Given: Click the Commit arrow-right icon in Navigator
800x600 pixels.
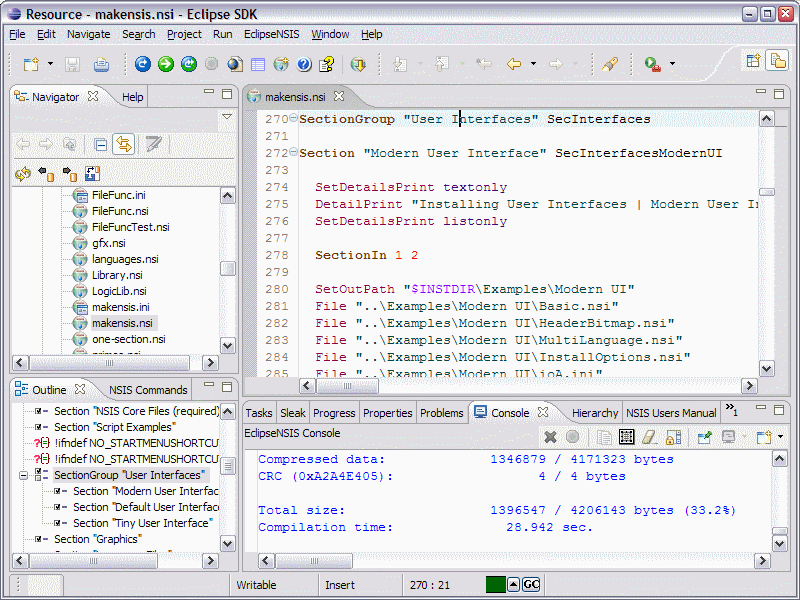Looking at the screenshot, I should pos(69,174).
